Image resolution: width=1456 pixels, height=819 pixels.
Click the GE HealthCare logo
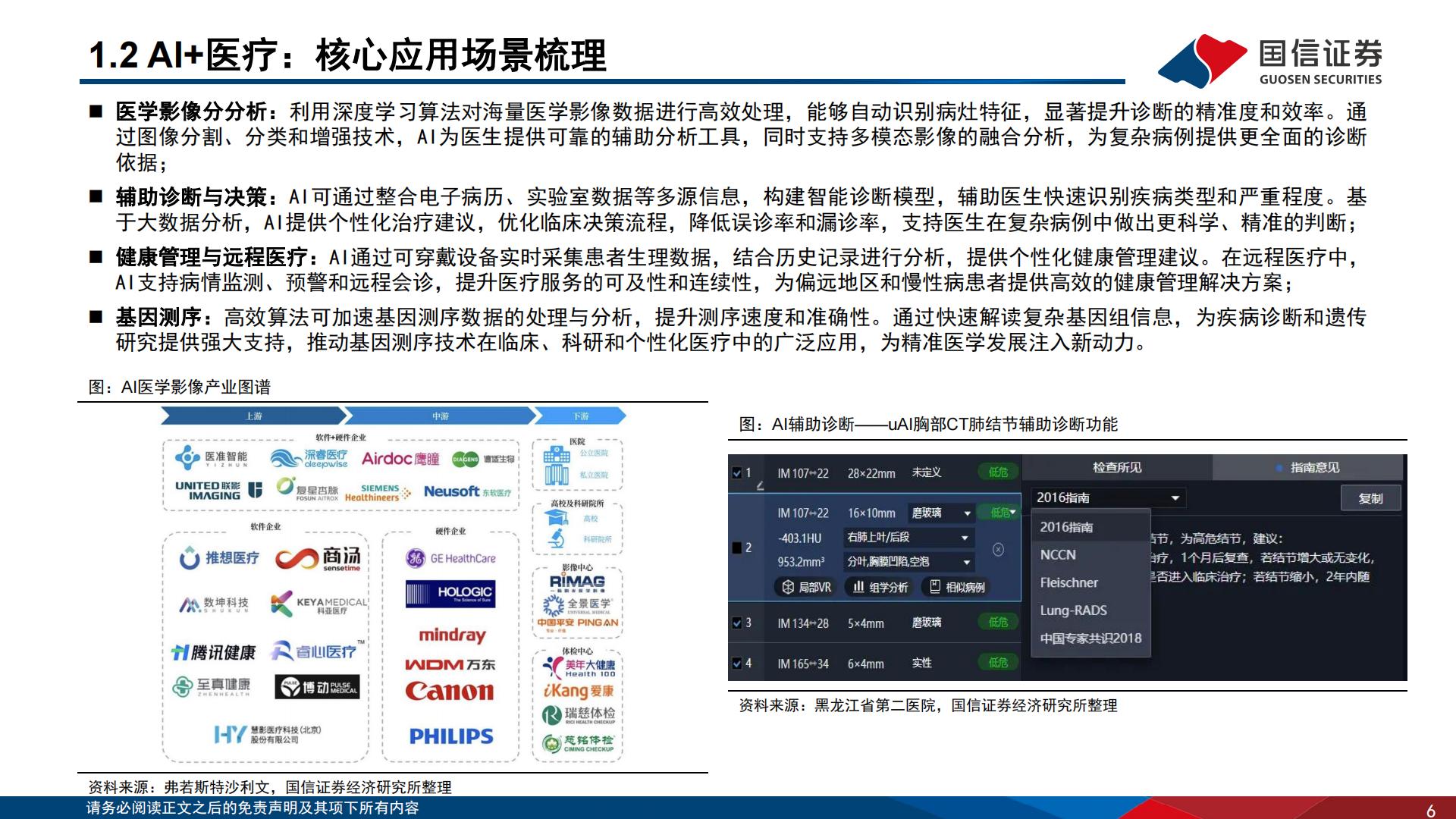pyautogui.click(x=450, y=557)
